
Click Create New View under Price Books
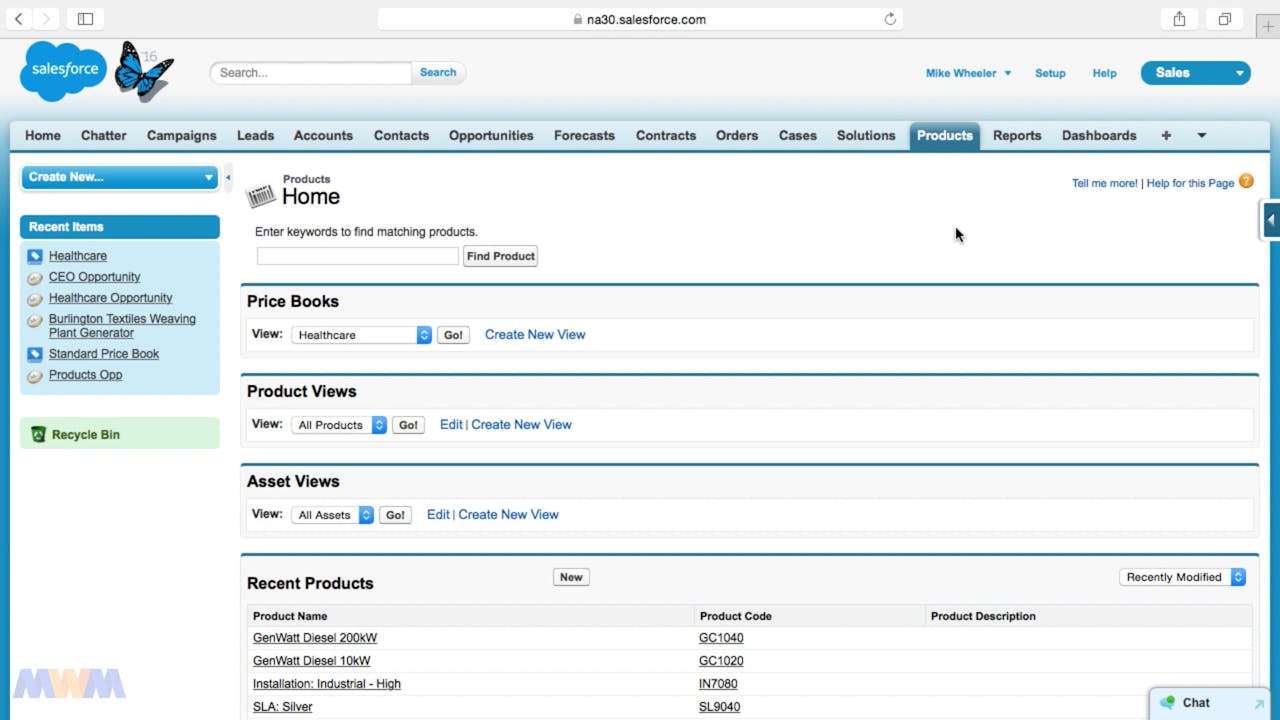click(535, 335)
